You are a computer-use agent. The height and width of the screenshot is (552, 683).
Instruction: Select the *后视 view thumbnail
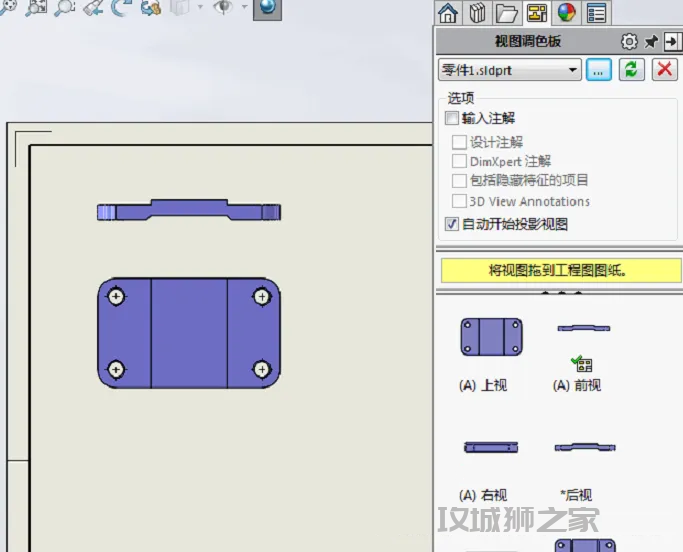pyautogui.click(x=585, y=447)
